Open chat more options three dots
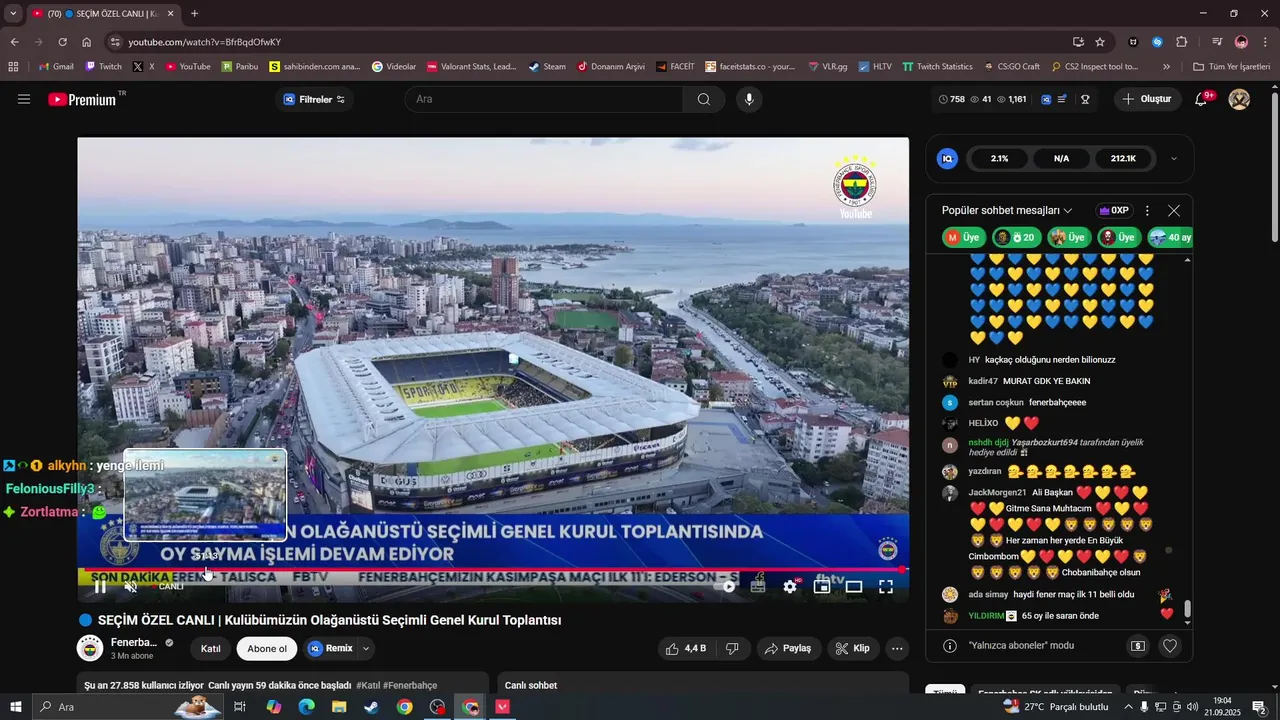The width and height of the screenshot is (1280, 720). 1147,211
